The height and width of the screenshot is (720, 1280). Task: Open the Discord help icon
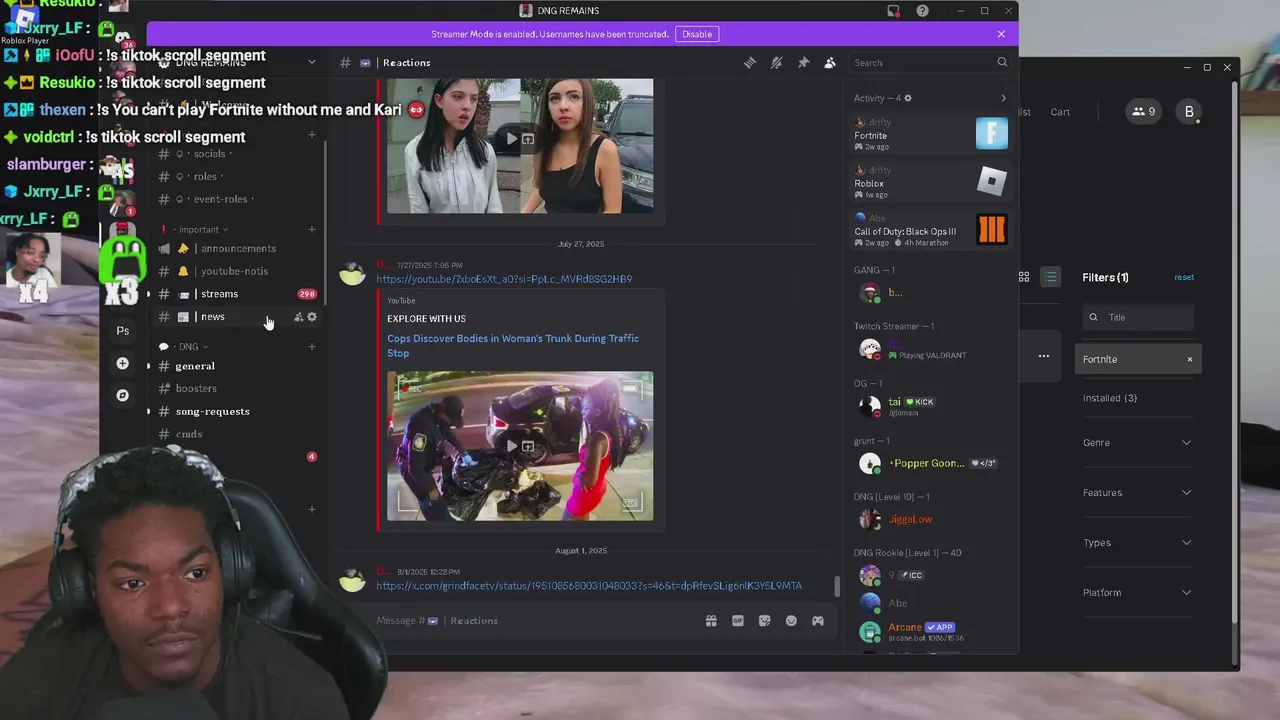tap(923, 11)
